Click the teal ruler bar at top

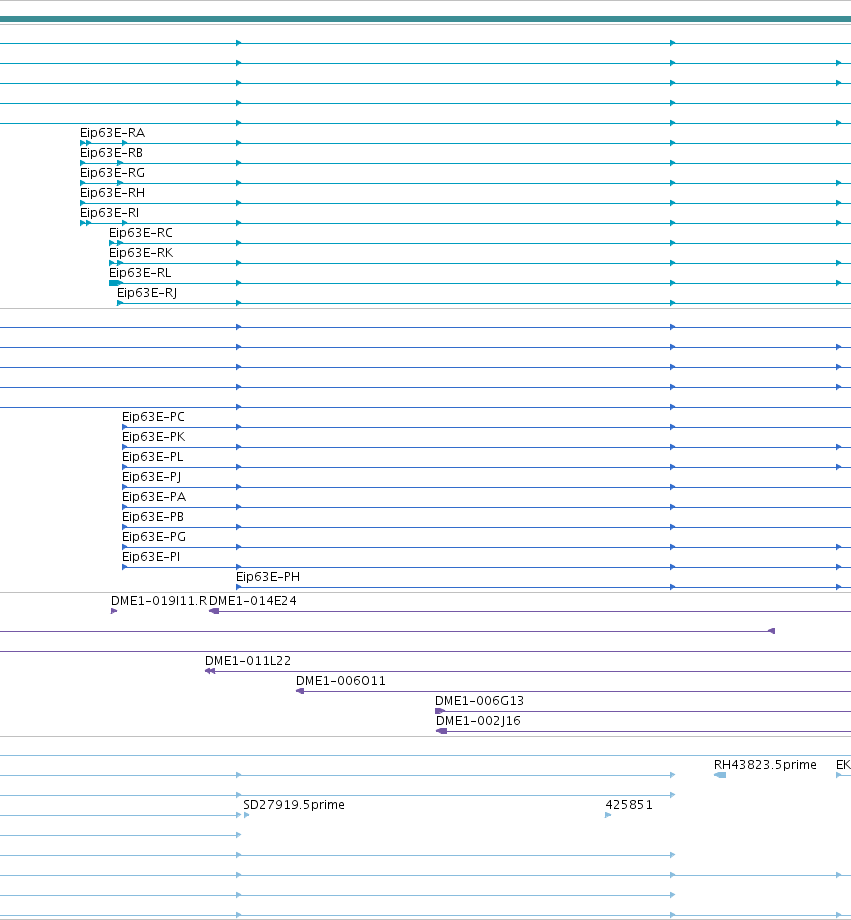(x=426, y=19)
